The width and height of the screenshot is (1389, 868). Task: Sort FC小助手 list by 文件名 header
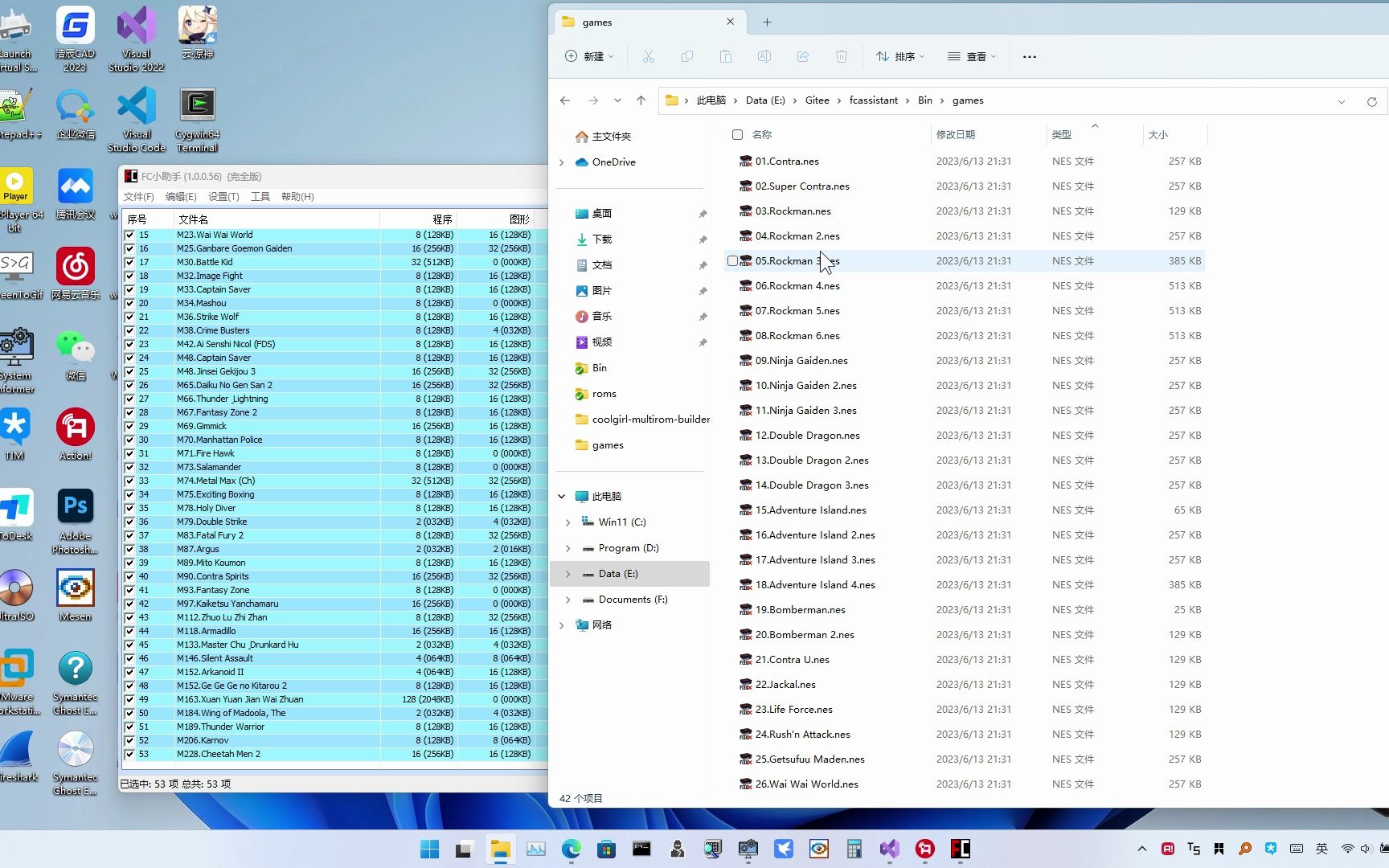pos(277,219)
